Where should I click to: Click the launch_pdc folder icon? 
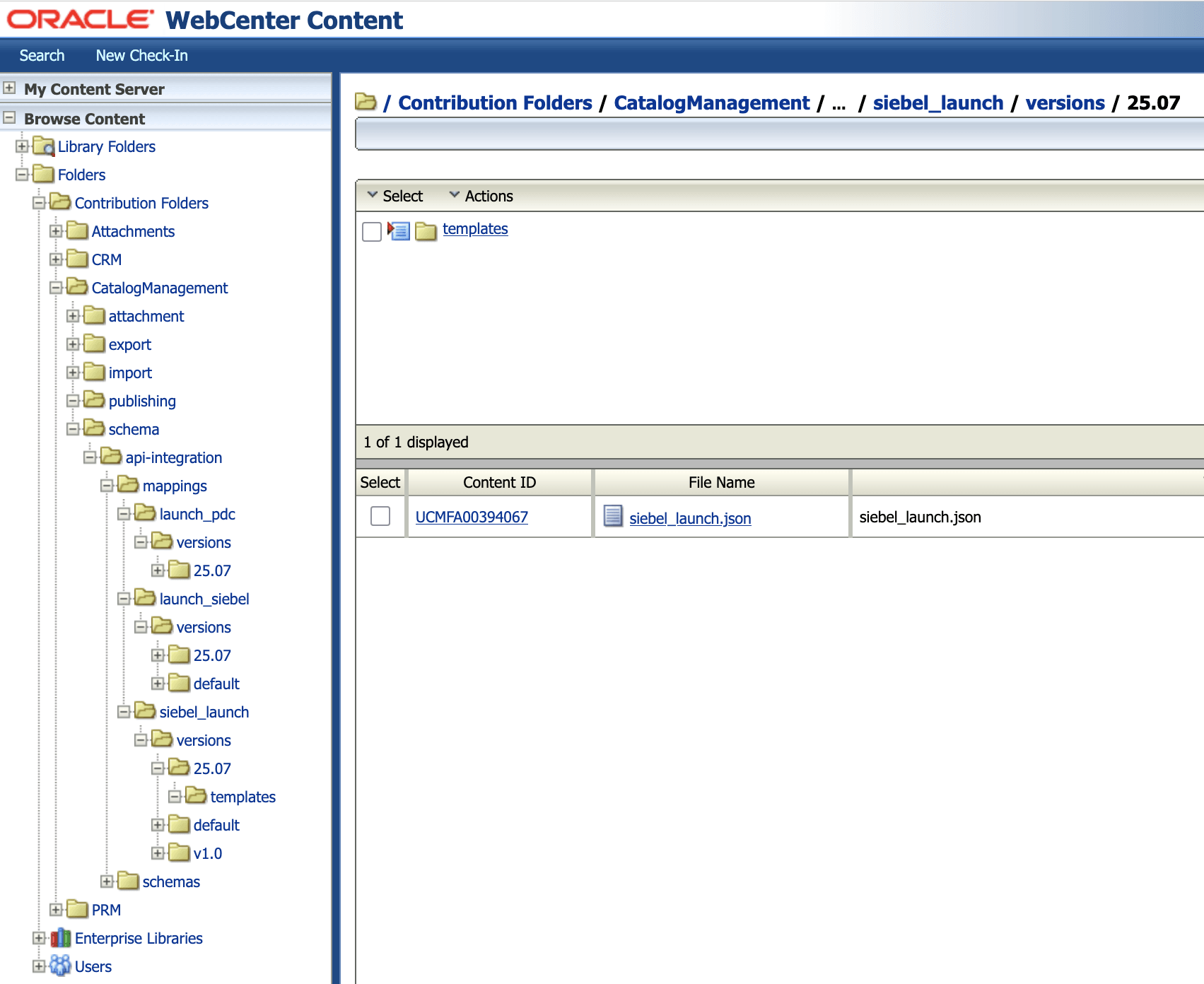coord(145,514)
